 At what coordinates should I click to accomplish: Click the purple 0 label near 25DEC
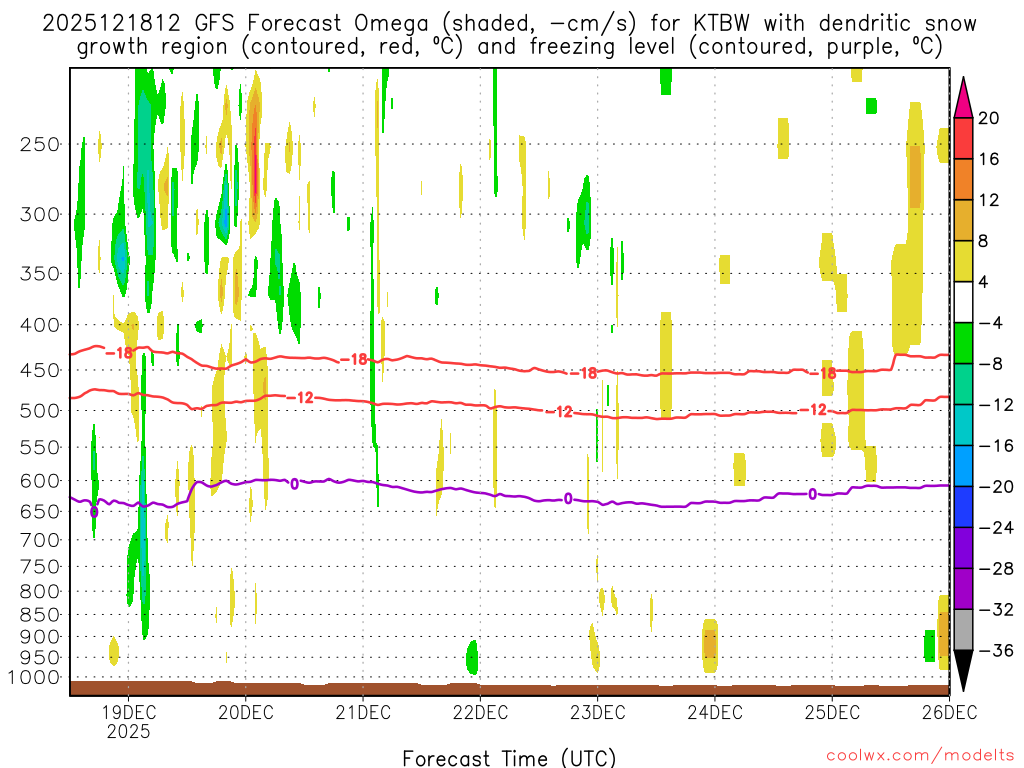click(x=812, y=494)
